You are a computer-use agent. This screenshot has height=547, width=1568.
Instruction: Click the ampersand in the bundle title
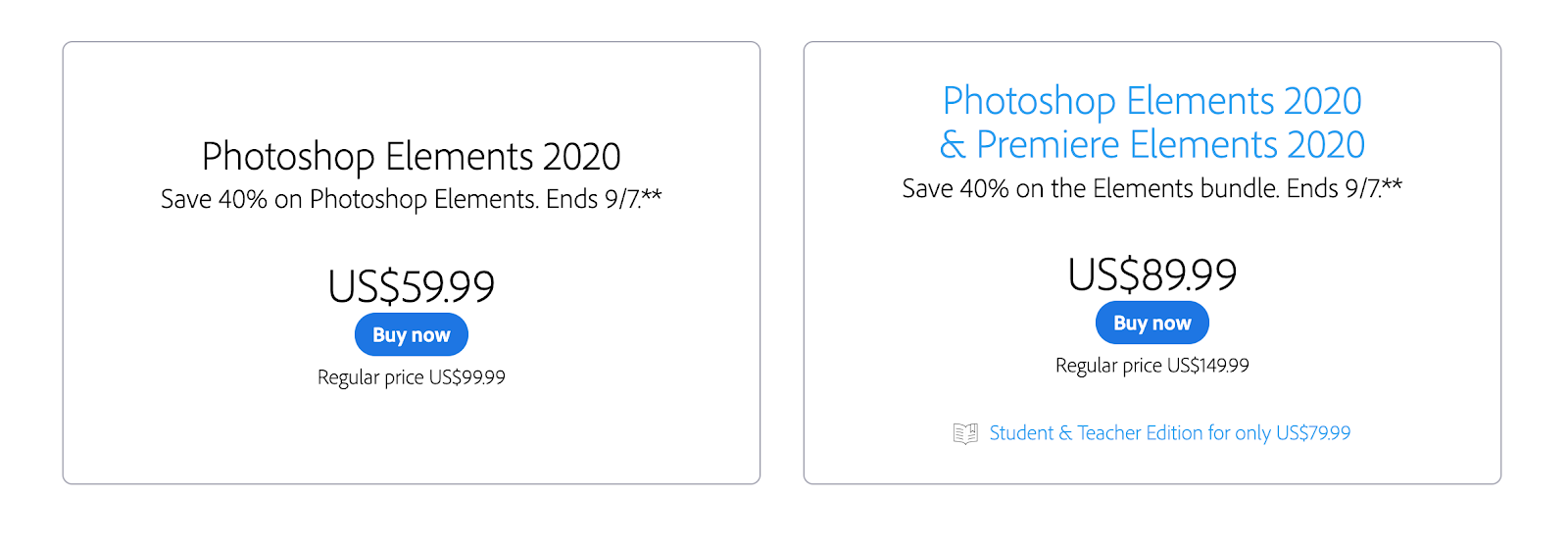click(x=952, y=145)
